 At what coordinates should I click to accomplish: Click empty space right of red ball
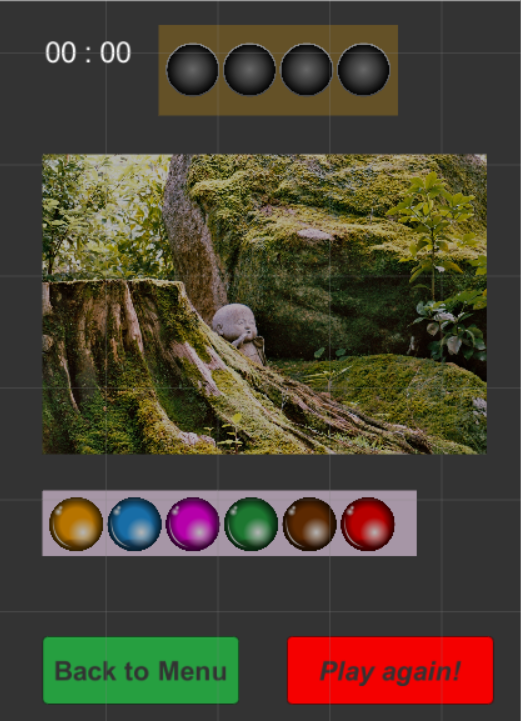(x=406, y=524)
